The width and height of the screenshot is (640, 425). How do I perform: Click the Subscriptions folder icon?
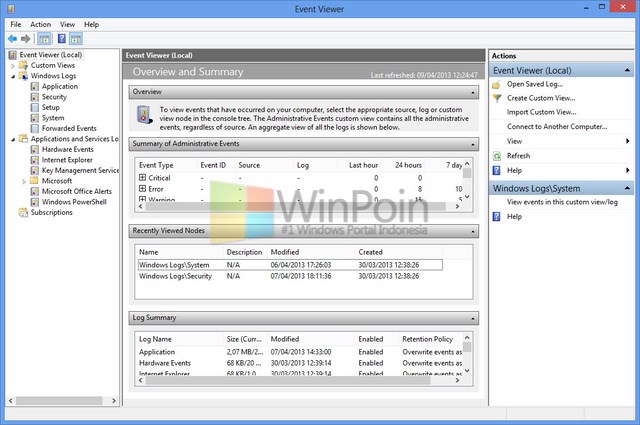coord(23,213)
